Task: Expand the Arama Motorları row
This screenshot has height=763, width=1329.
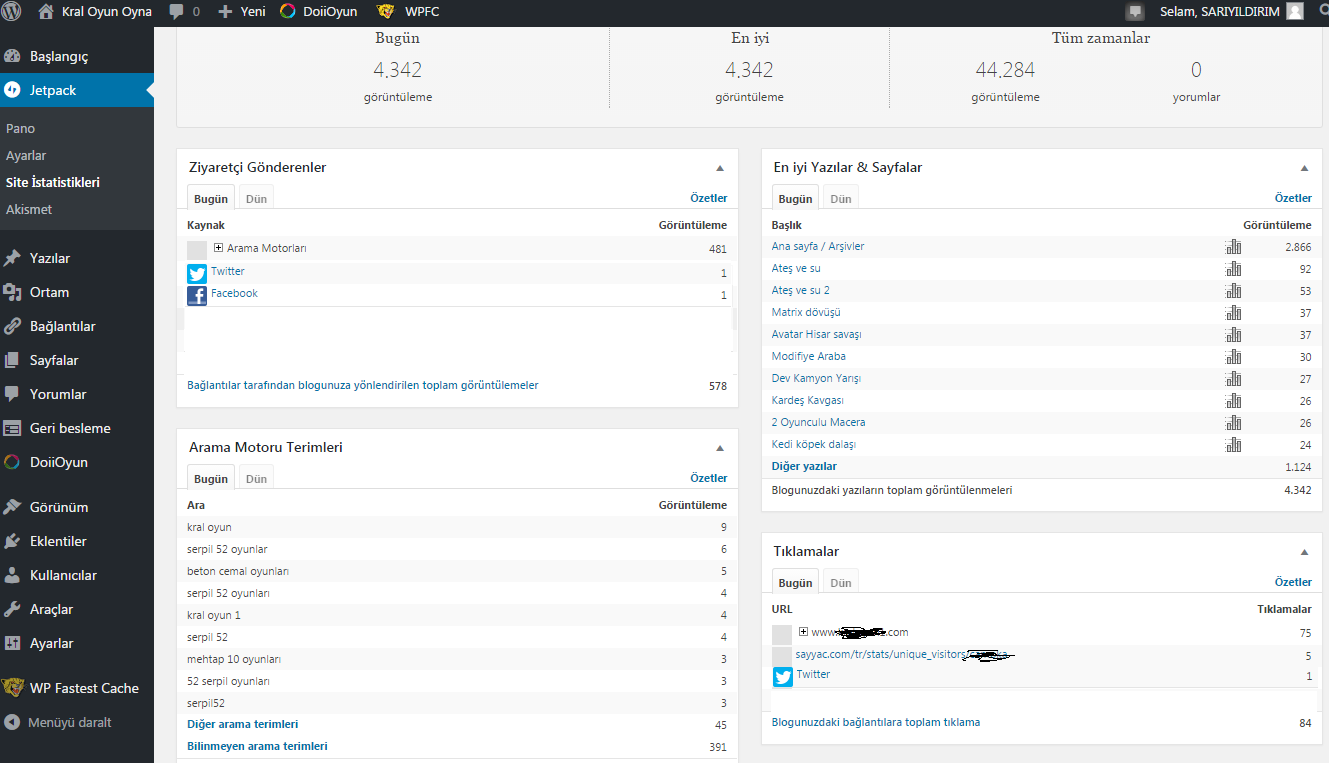Action: point(218,248)
